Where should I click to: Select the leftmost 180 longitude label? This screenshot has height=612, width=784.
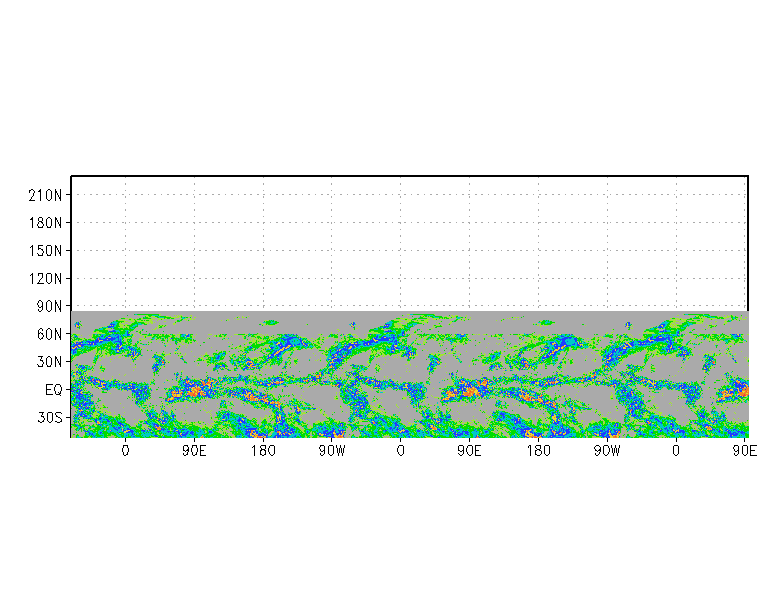(263, 451)
